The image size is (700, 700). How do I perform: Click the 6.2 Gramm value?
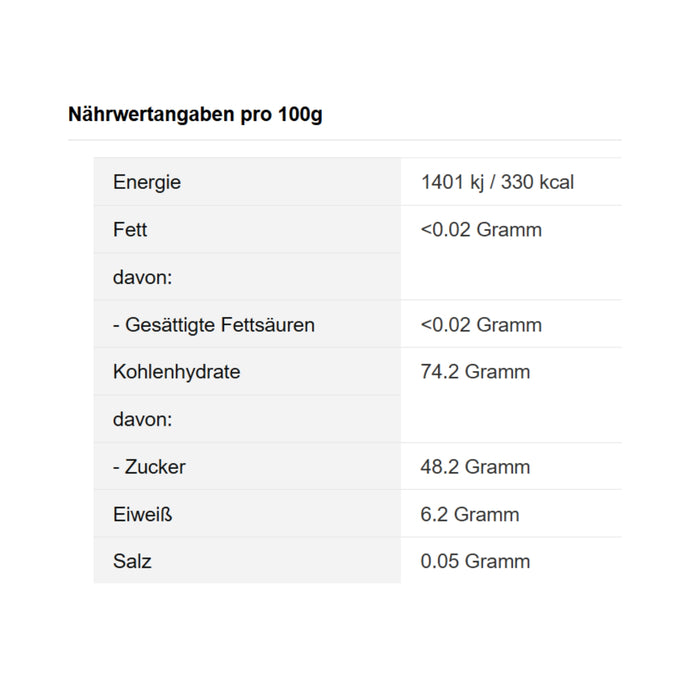470,514
